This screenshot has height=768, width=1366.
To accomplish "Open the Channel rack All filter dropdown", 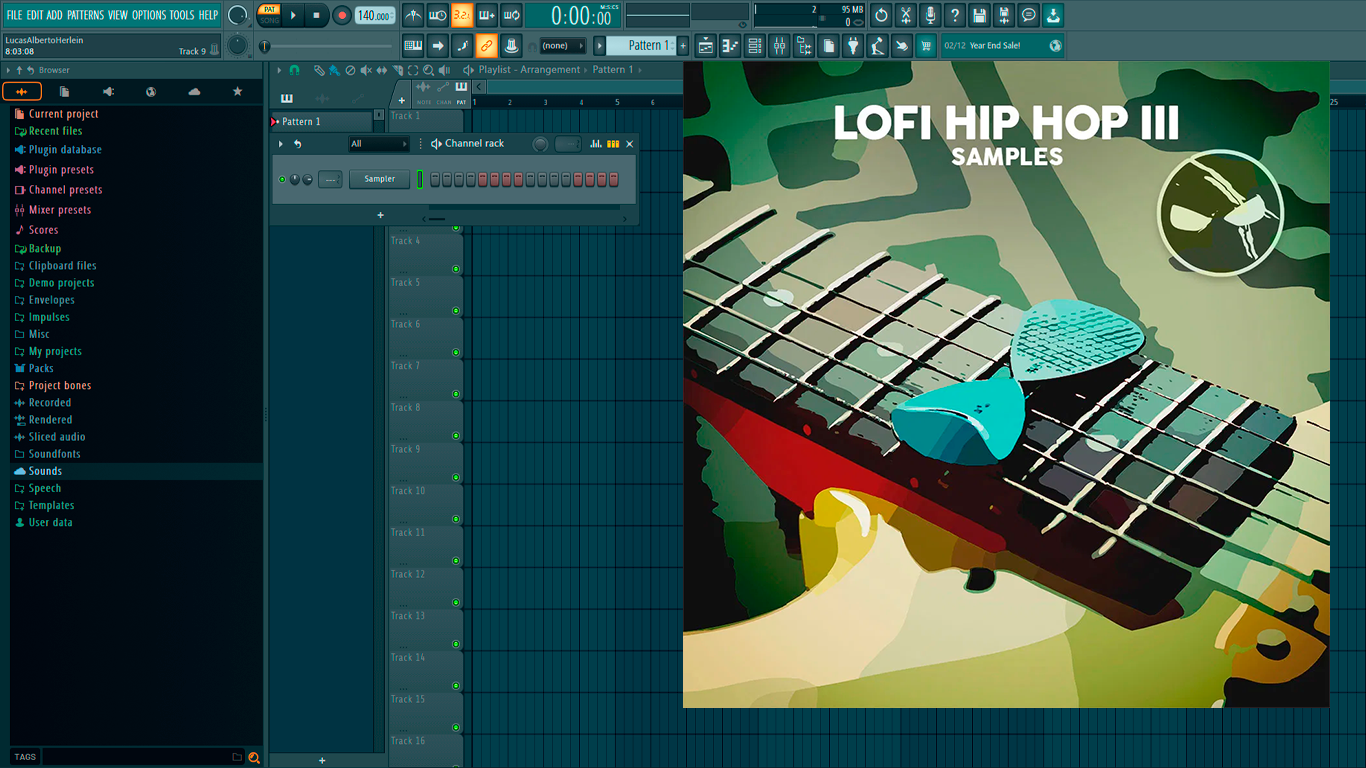I will [x=379, y=144].
